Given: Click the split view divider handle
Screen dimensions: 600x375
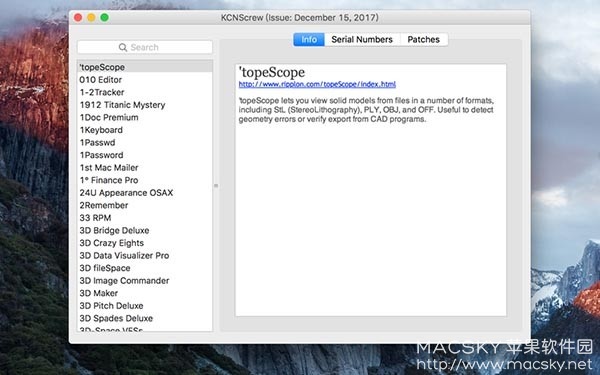Looking at the screenshot, I should point(216,186).
